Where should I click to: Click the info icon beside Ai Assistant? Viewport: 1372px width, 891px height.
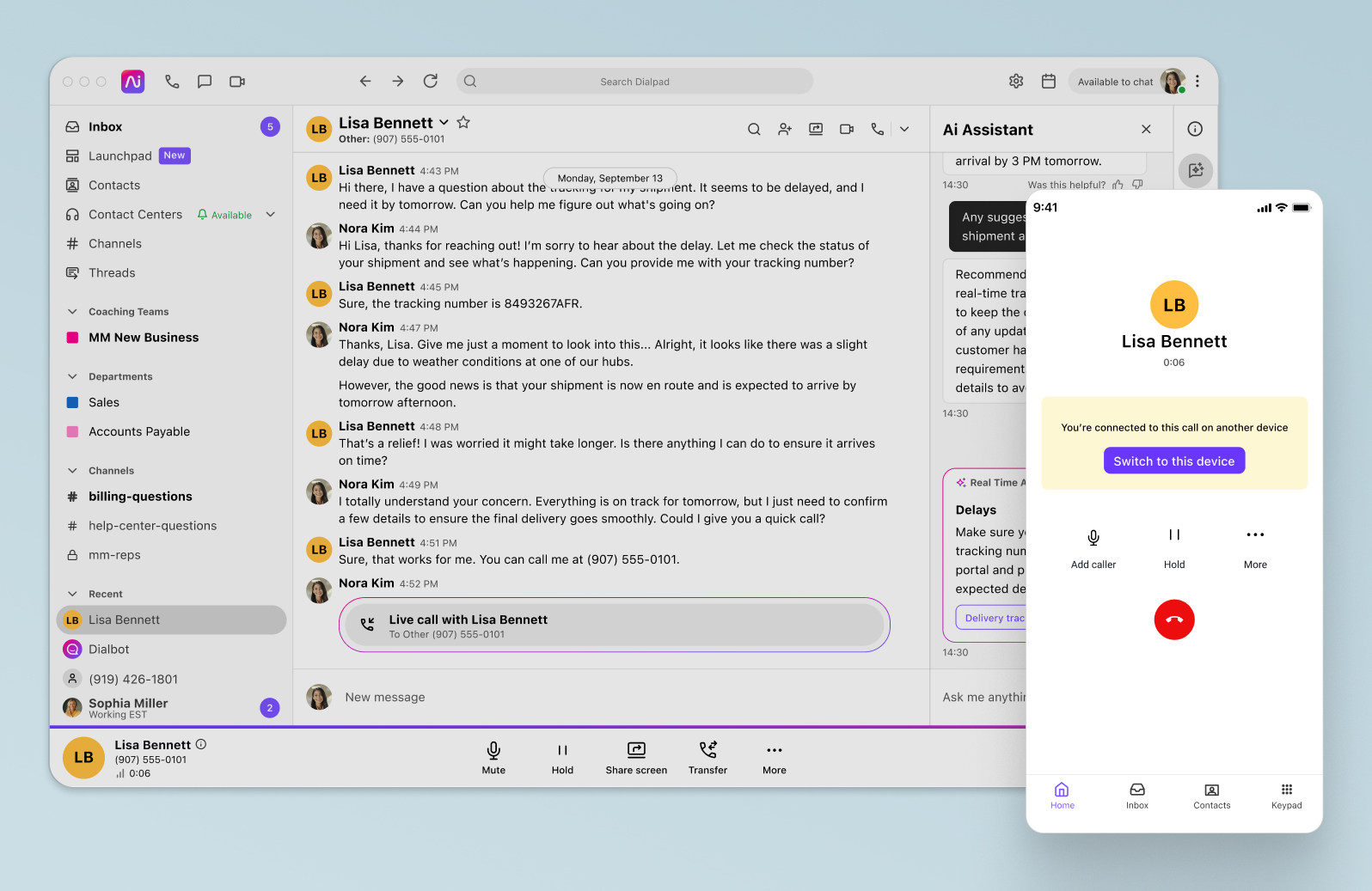coord(1195,129)
